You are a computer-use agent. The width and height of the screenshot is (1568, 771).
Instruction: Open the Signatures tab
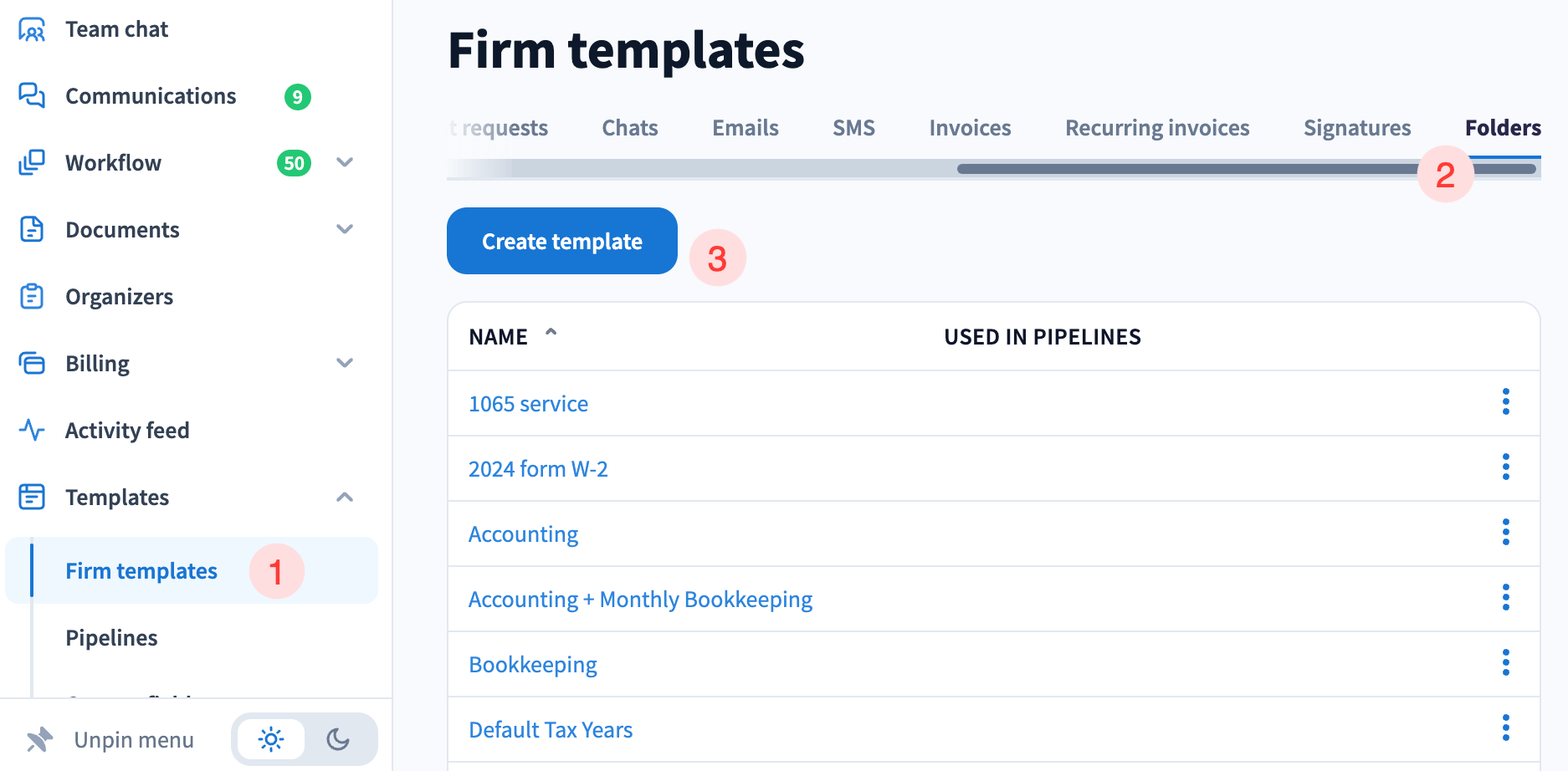[1357, 128]
